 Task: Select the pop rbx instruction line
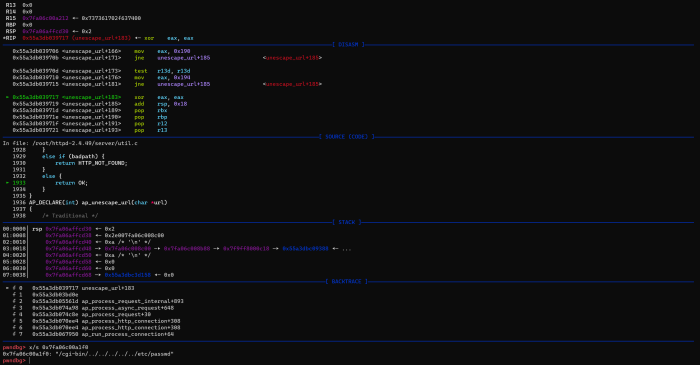tap(90, 110)
